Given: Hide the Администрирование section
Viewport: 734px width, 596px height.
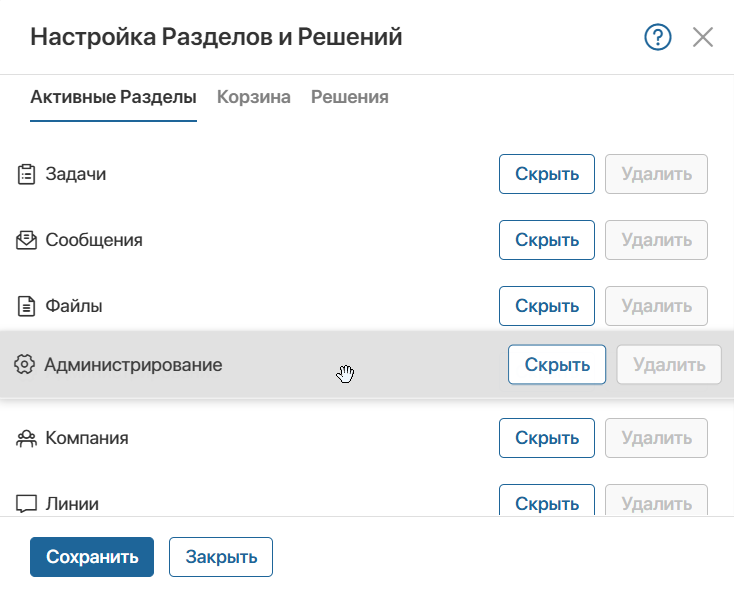Looking at the screenshot, I should [557, 365].
